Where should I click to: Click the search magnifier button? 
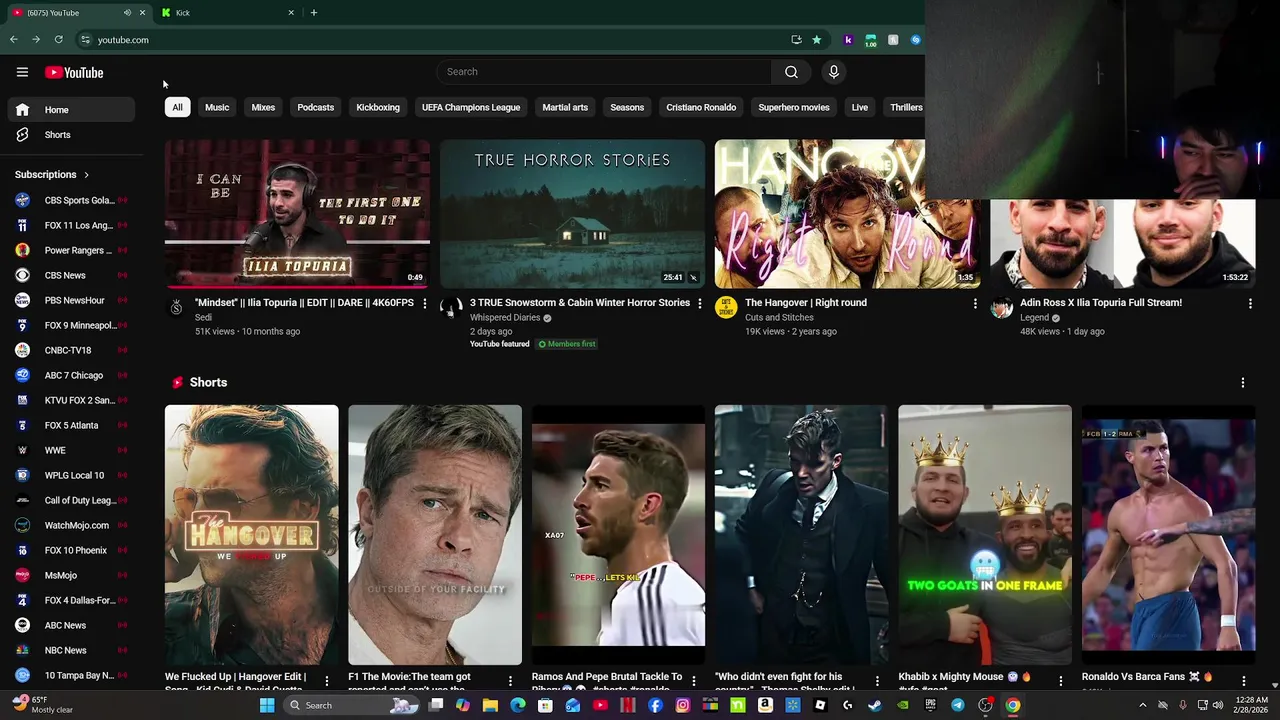point(791,72)
